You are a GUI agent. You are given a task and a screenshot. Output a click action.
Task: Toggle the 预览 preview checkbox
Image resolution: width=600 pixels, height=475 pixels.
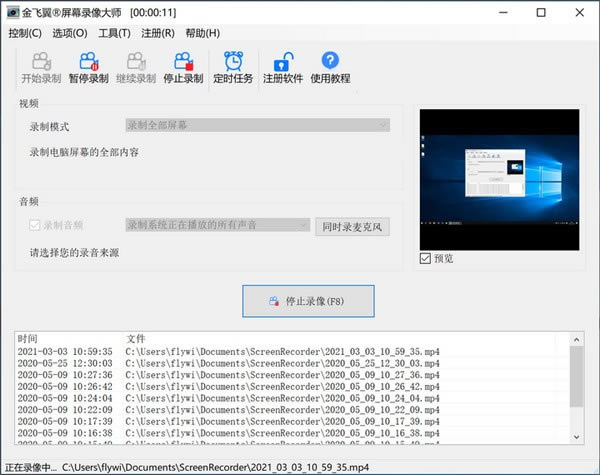(427, 259)
